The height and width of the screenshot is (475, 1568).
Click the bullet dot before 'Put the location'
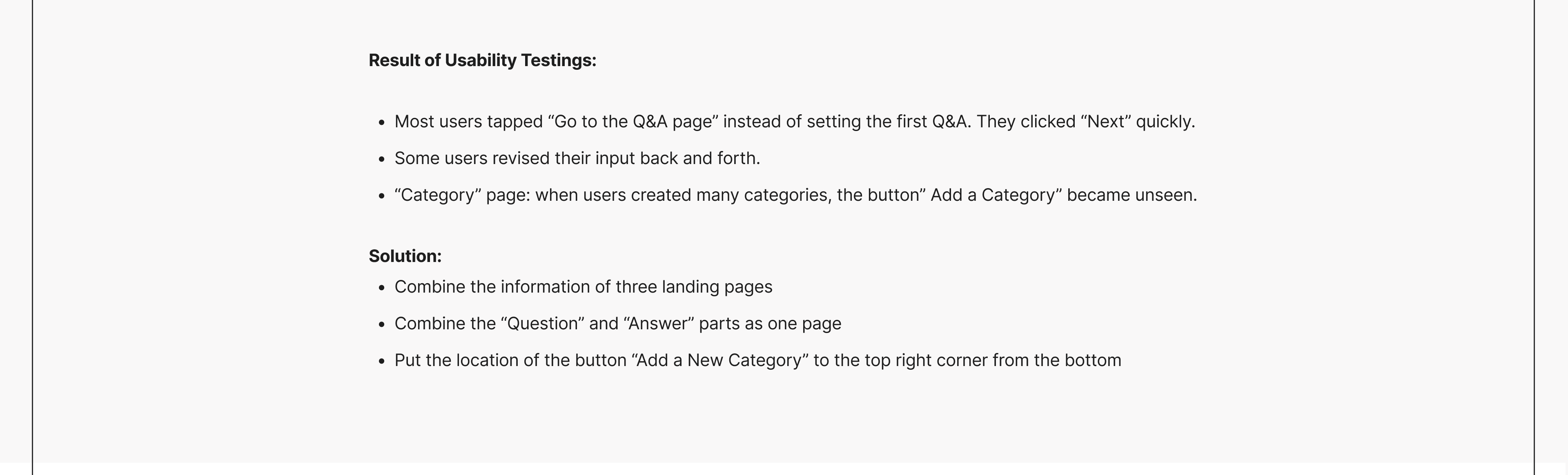tap(382, 361)
